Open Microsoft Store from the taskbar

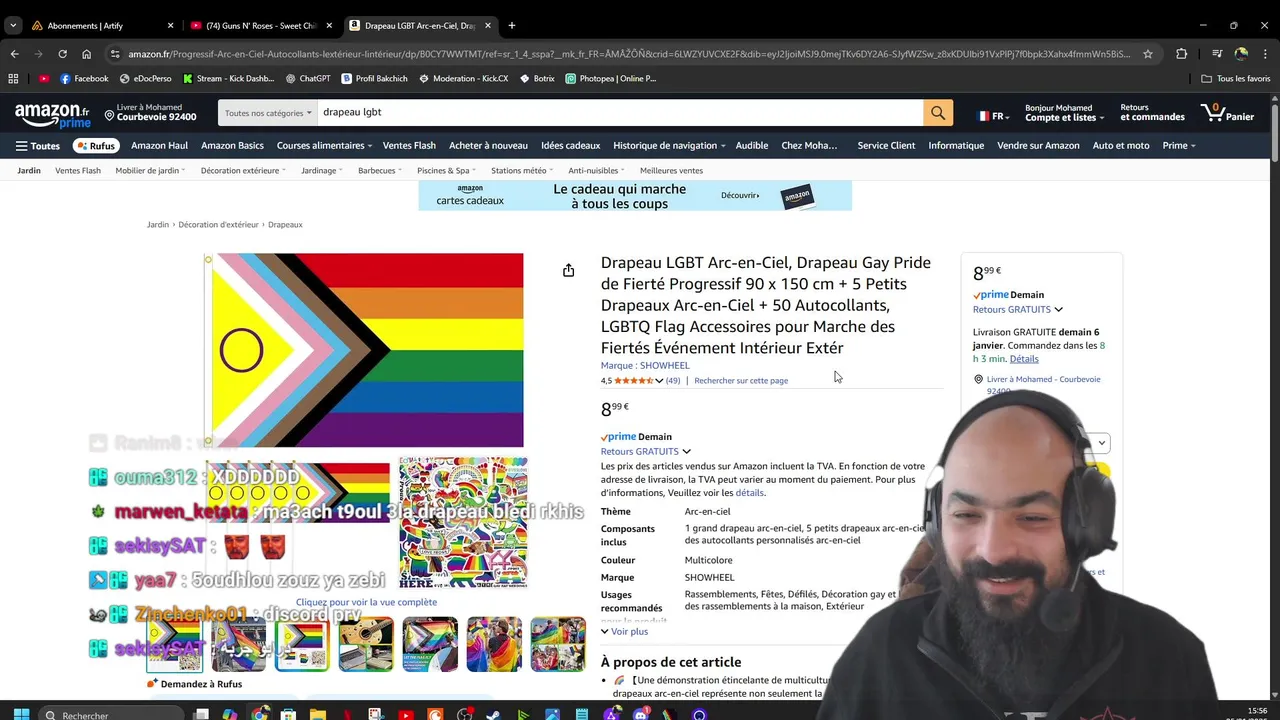point(288,714)
